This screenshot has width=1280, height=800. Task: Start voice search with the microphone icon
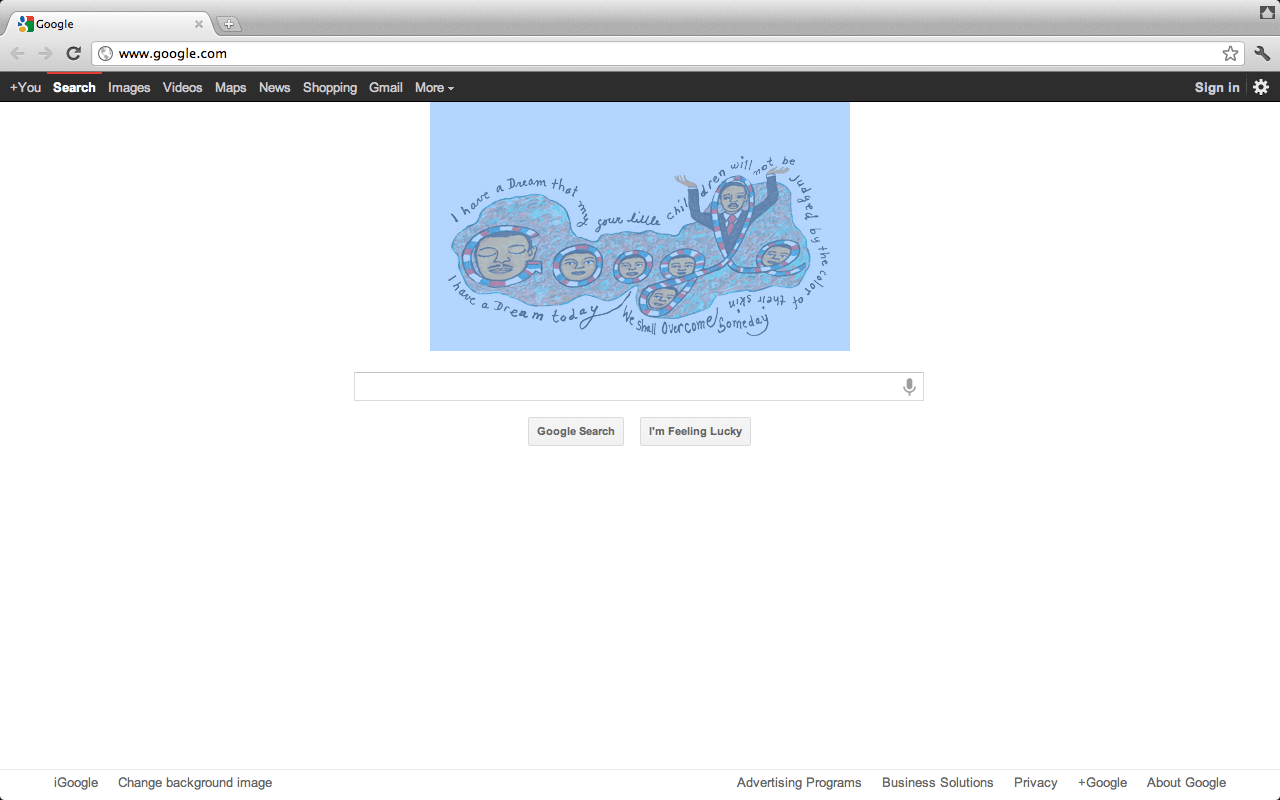[x=909, y=387]
